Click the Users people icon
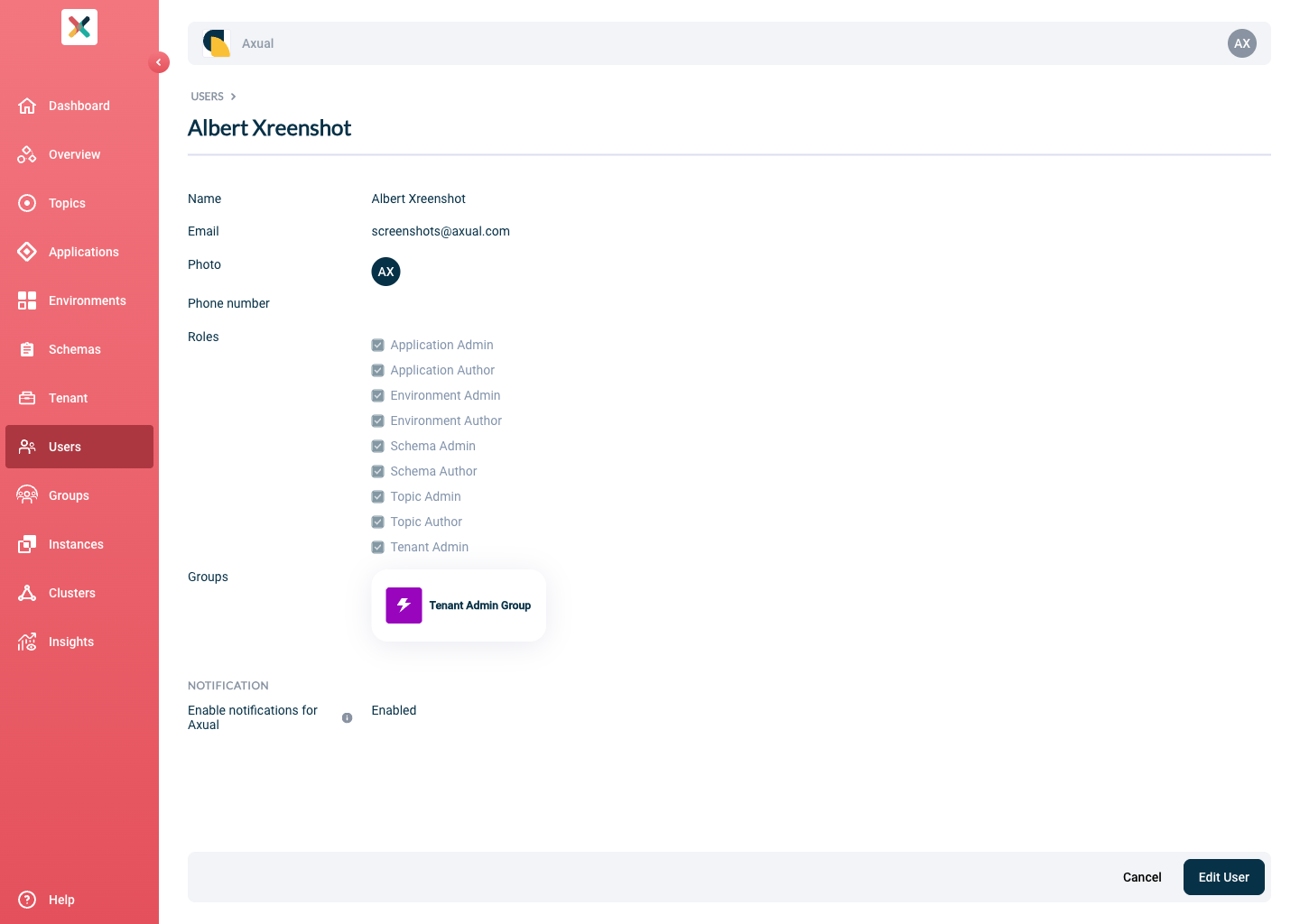 point(27,447)
